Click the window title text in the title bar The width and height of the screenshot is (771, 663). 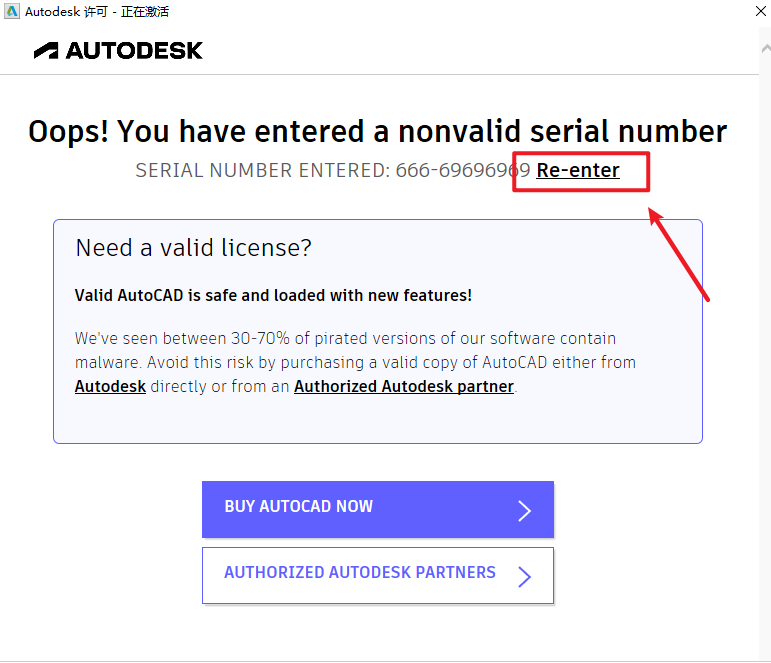(x=97, y=12)
